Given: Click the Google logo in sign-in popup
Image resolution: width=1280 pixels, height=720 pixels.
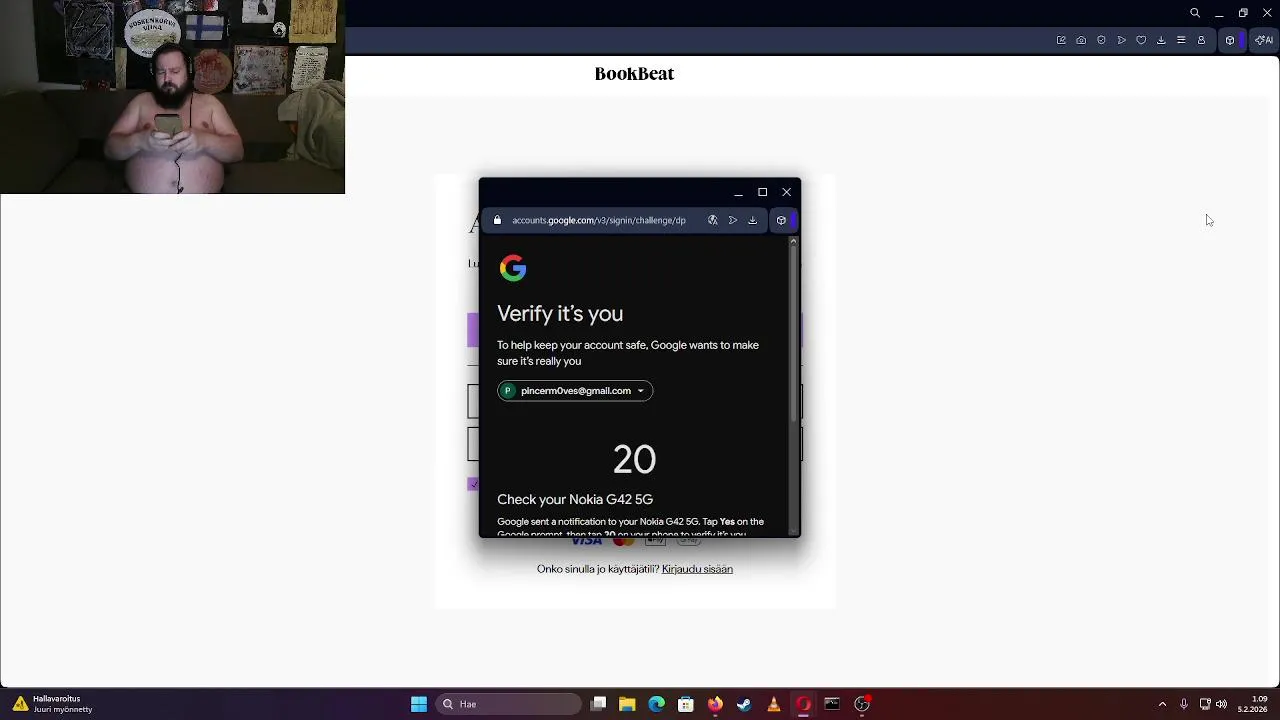Looking at the screenshot, I should click(513, 267).
